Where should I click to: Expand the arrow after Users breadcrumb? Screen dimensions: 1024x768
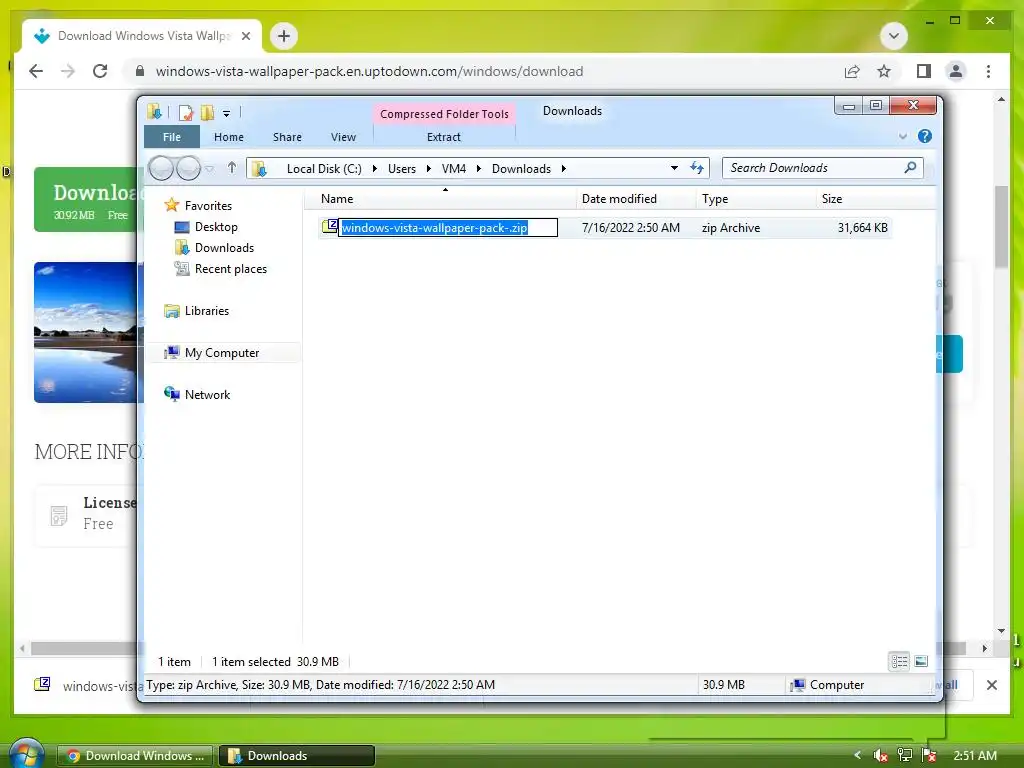coord(428,168)
